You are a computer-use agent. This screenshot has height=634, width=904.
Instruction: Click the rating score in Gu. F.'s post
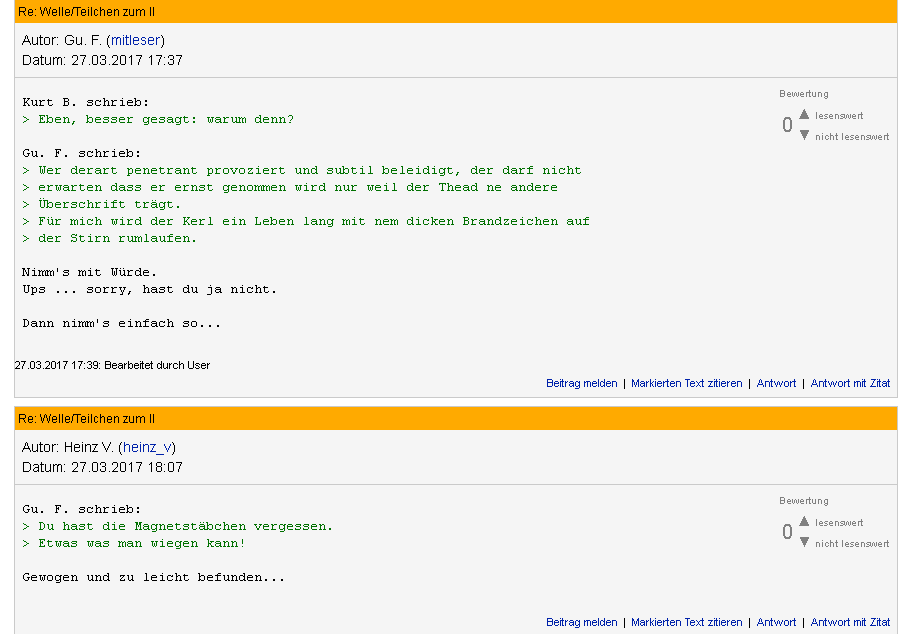(x=787, y=126)
